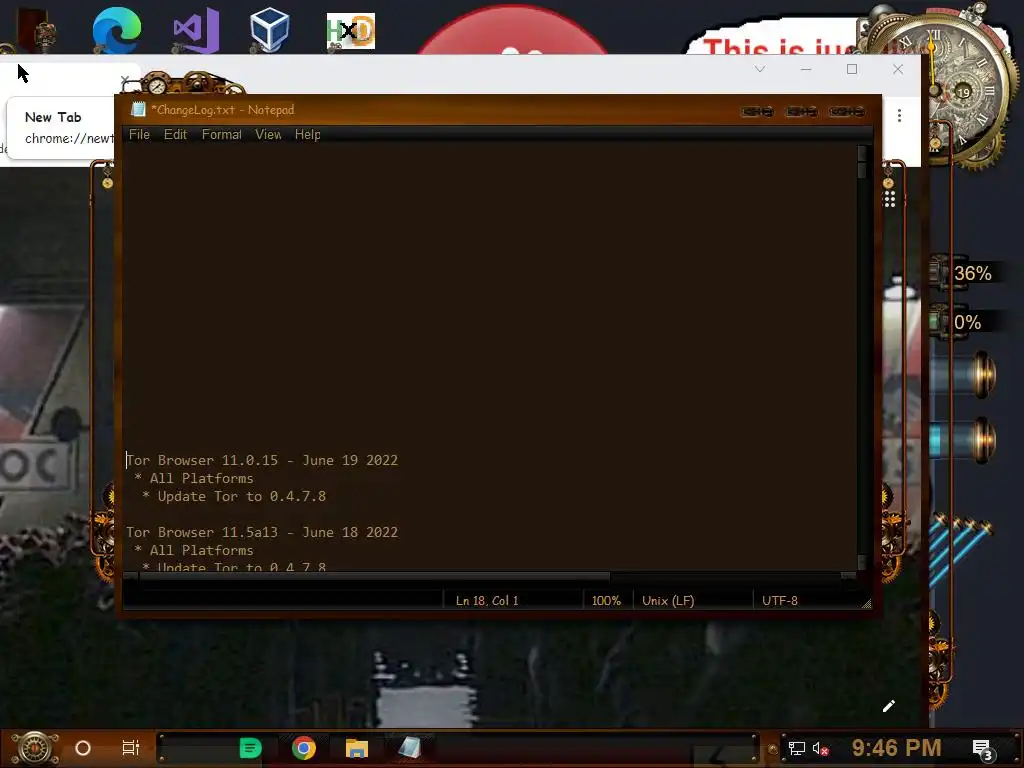Click Notepad horizontal scrollbar thumb
The width and height of the screenshot is (1024, 768).
pos(374,576)
